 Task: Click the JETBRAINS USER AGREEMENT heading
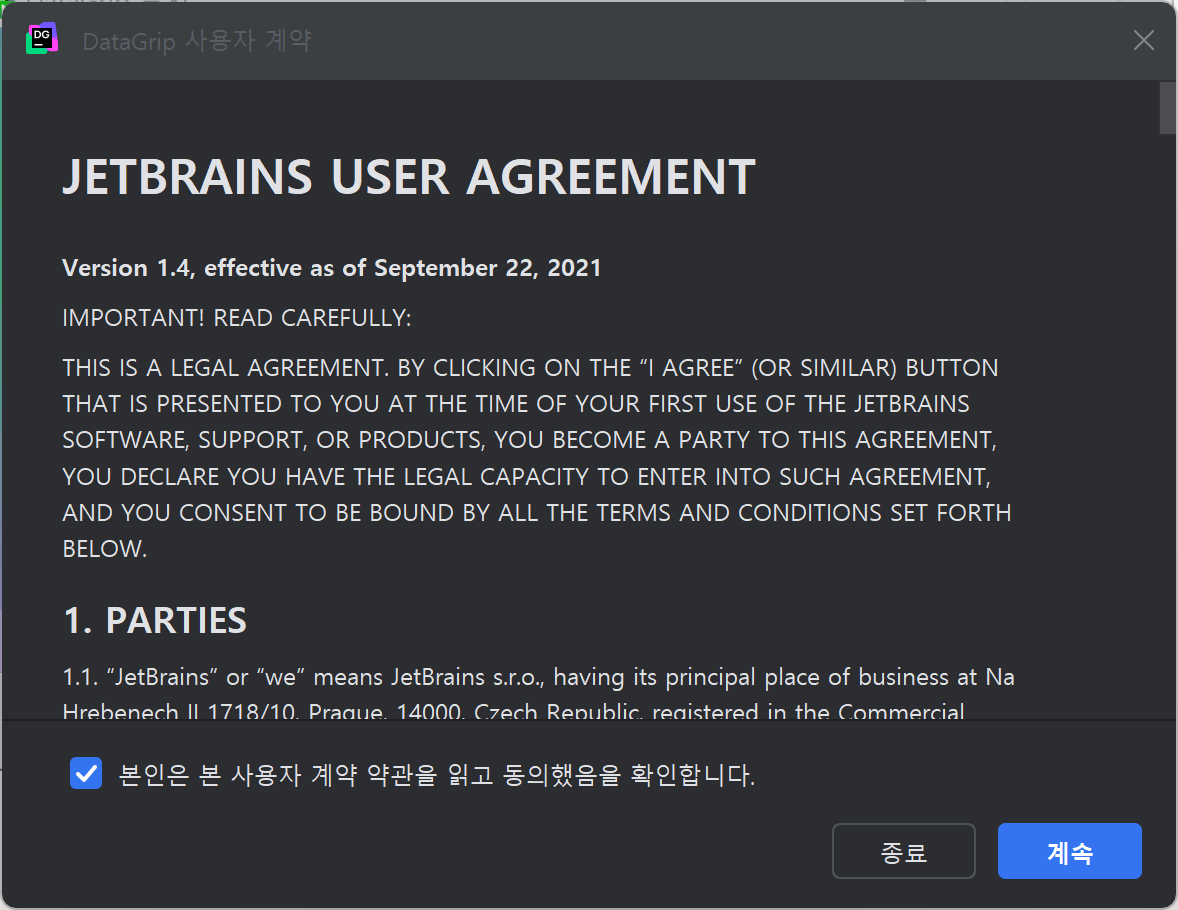pyautogui.click(x=409, y=177)
